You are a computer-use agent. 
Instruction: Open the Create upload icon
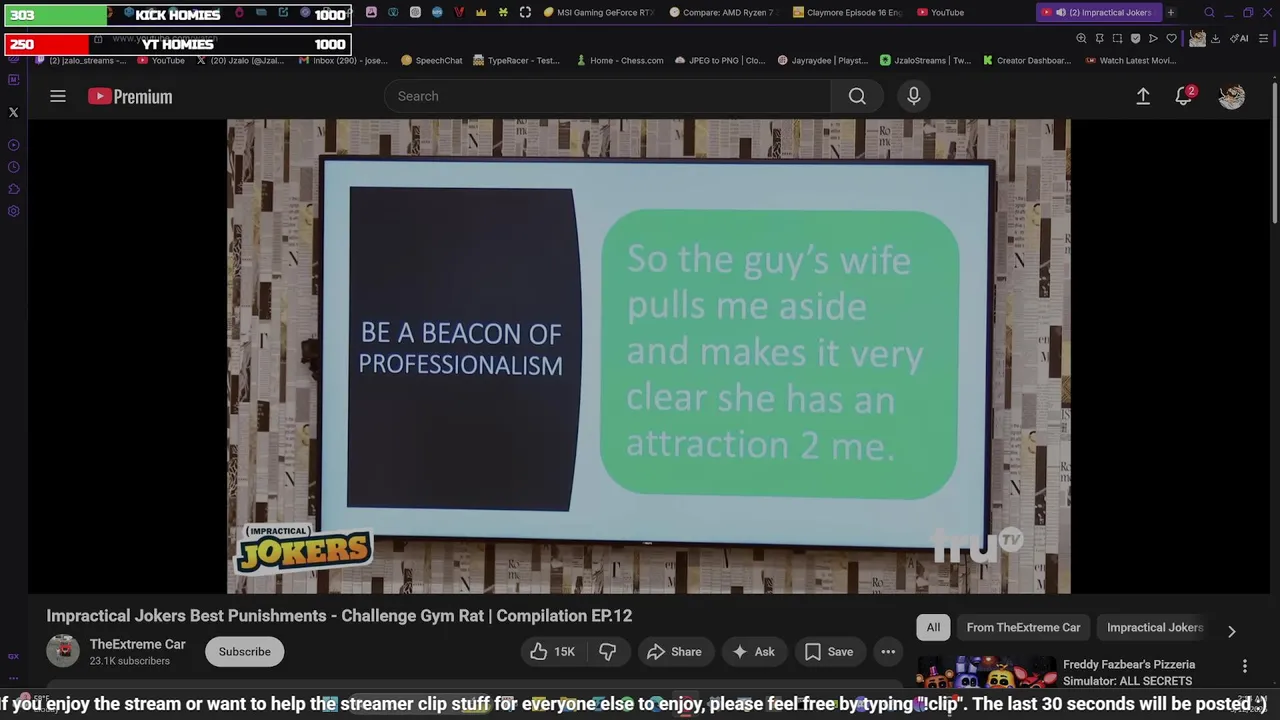pyautogui.click(x=1143, y=96)
